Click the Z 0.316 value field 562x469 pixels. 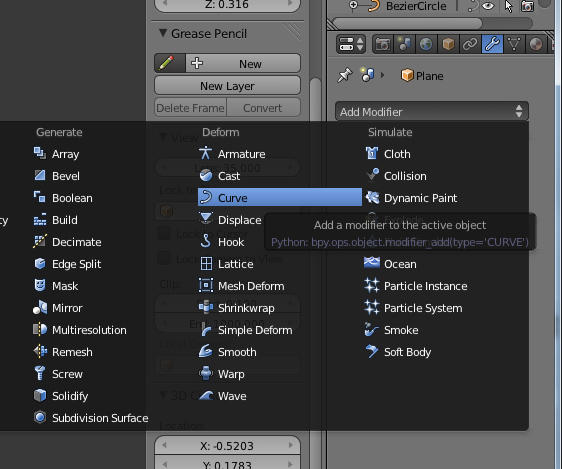pyautogui.click(x=227, y=5)
